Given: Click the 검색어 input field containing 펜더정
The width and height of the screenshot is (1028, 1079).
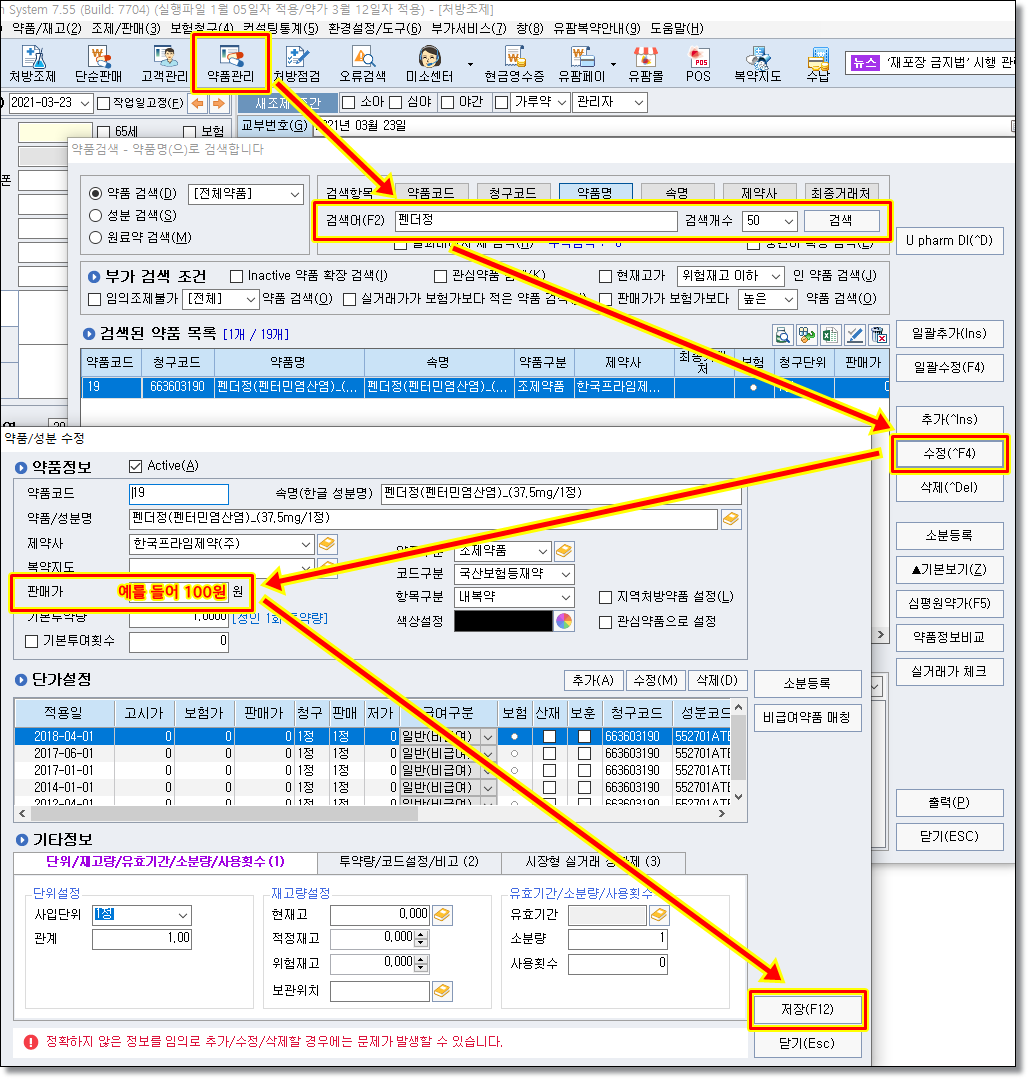Looking at the screenshot, I should [535, 221].
